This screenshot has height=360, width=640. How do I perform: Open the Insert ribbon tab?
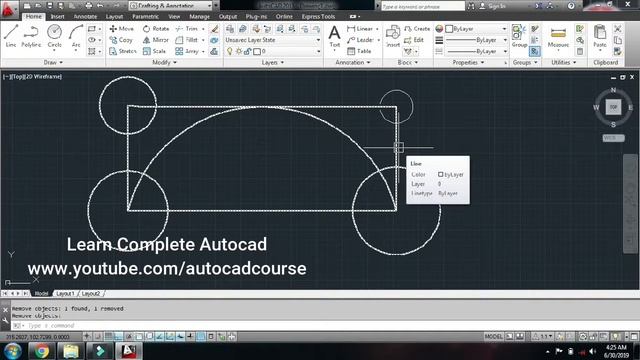tap(58, 16)
